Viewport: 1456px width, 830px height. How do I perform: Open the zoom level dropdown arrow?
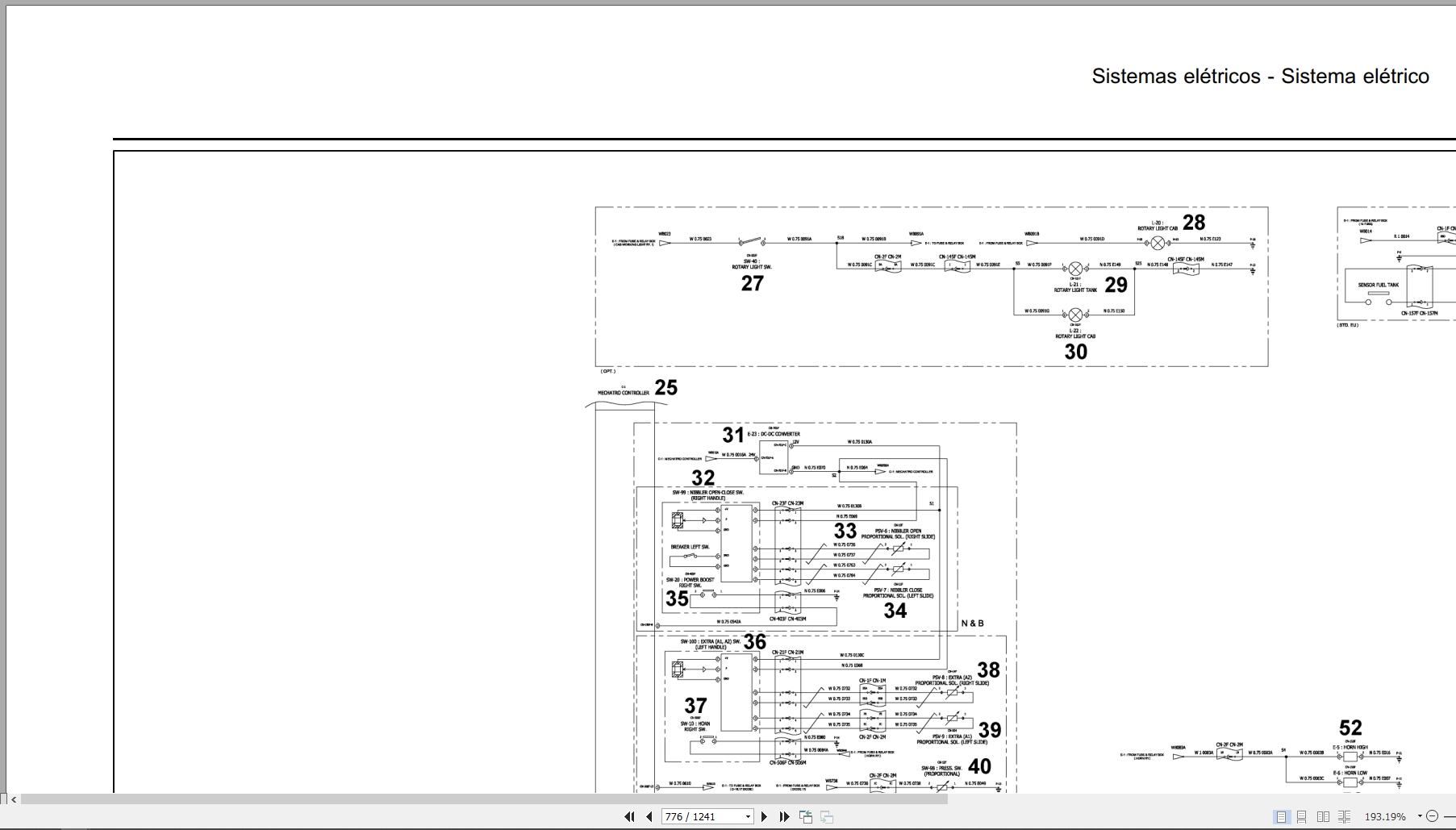(1419, 817)
